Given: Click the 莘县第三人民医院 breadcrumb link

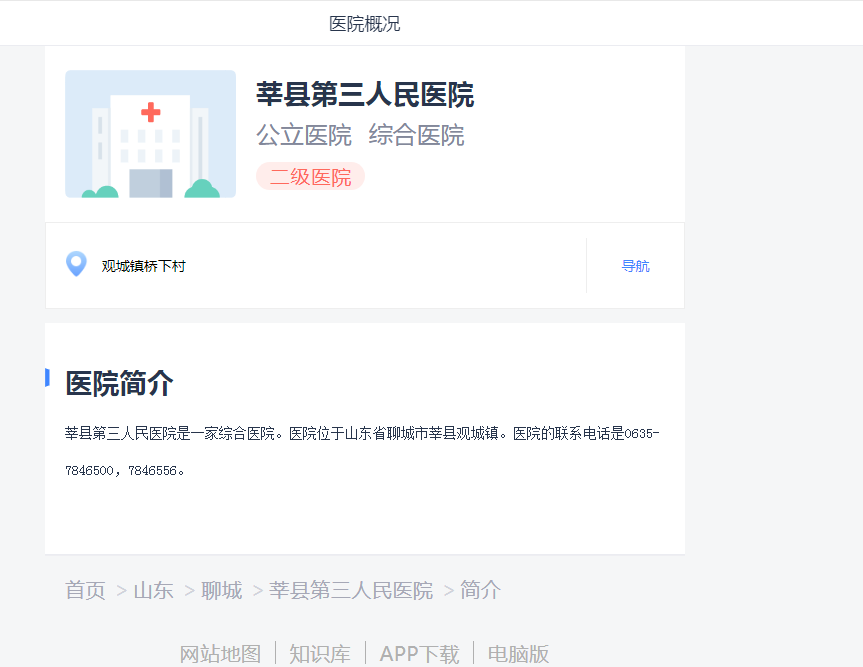Looking at the screenshot, I should point(351,591).
